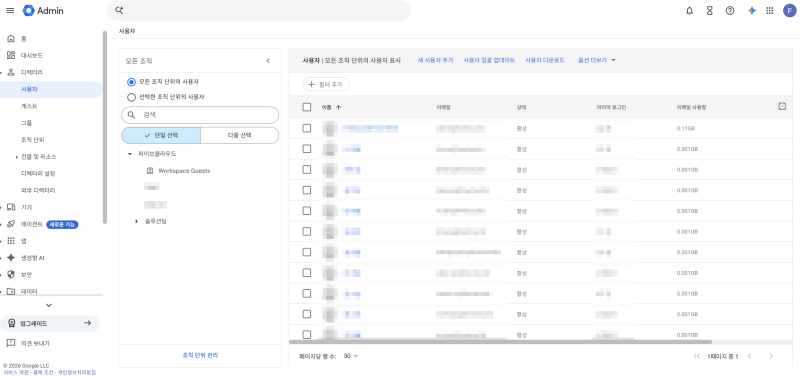Image resolution: width=800 pixels, height=376 pixels.
Task: Open the 옵션 더보기 dropdown
Action: tap(596, 60)
